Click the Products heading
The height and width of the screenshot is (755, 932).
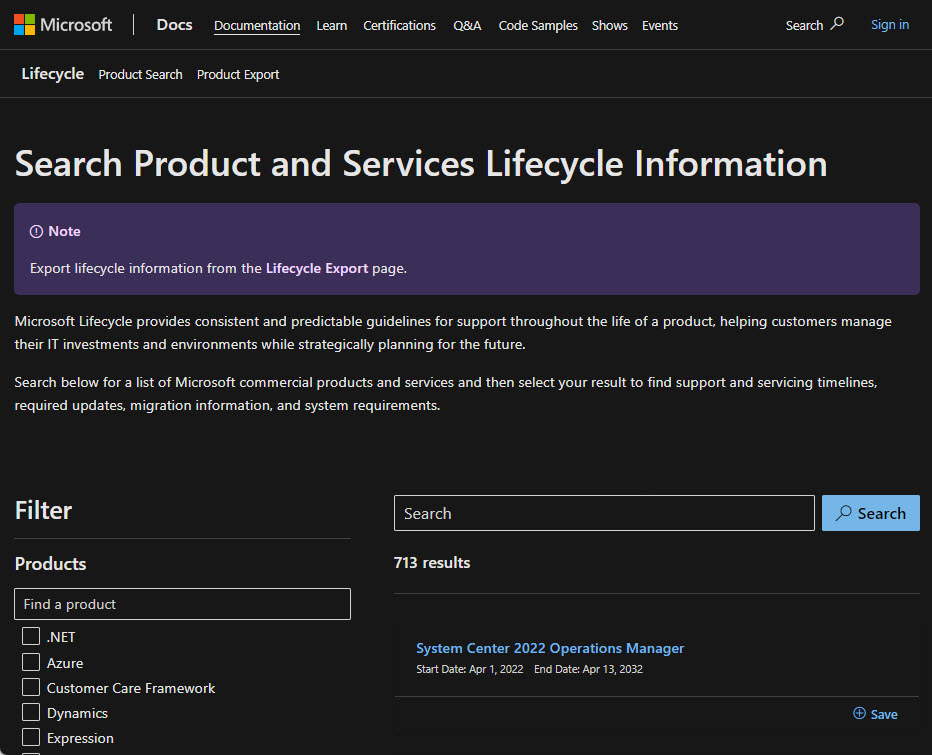click(51, 564)
